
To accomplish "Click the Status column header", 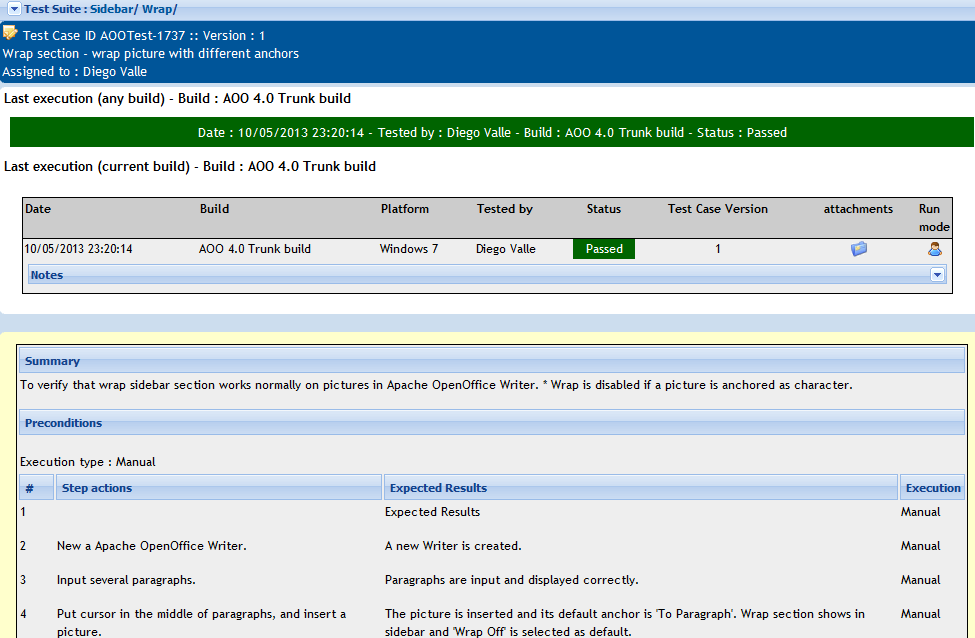I will point(604,209).
